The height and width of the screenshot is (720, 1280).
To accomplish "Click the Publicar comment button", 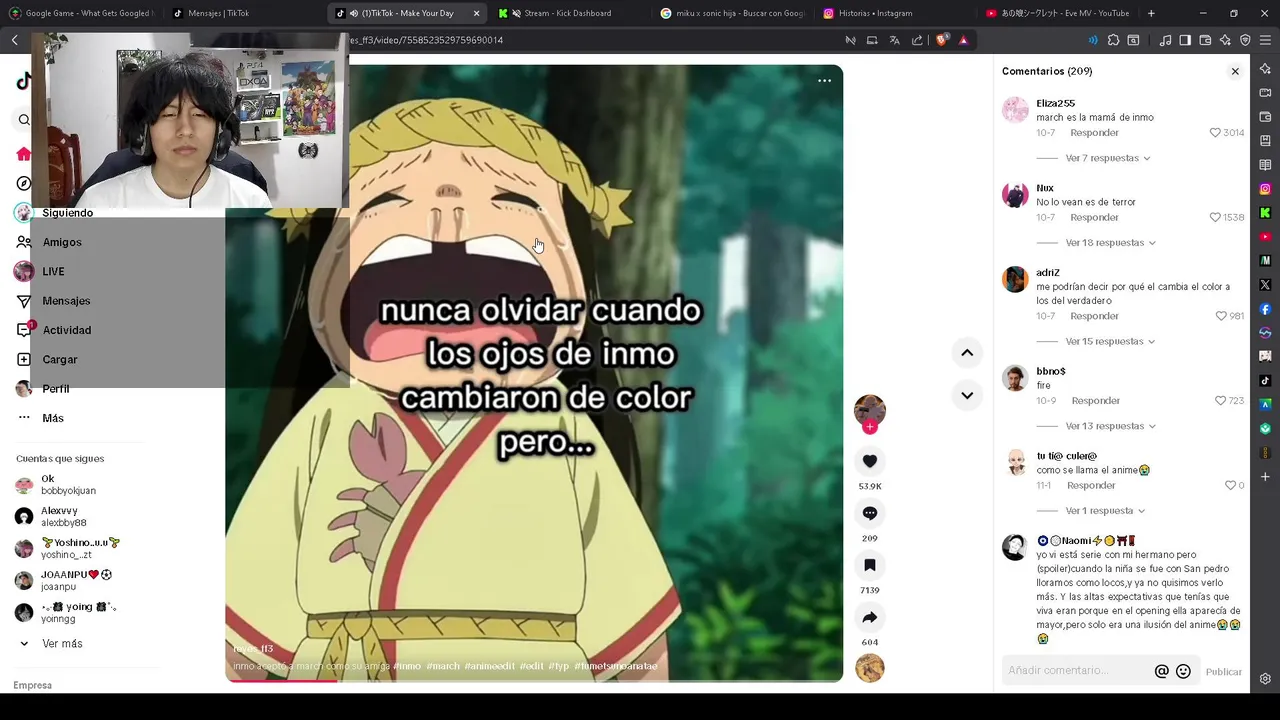I will click(1223, 672).
